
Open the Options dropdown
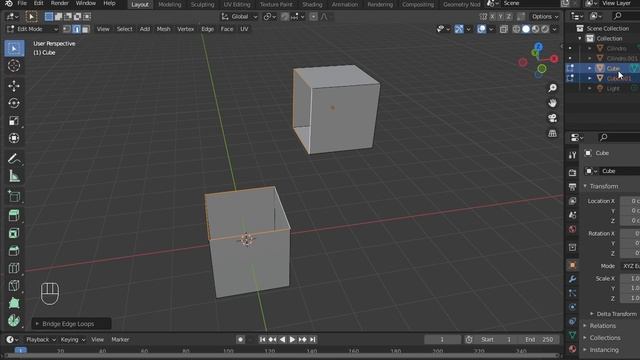click(545, 17)
